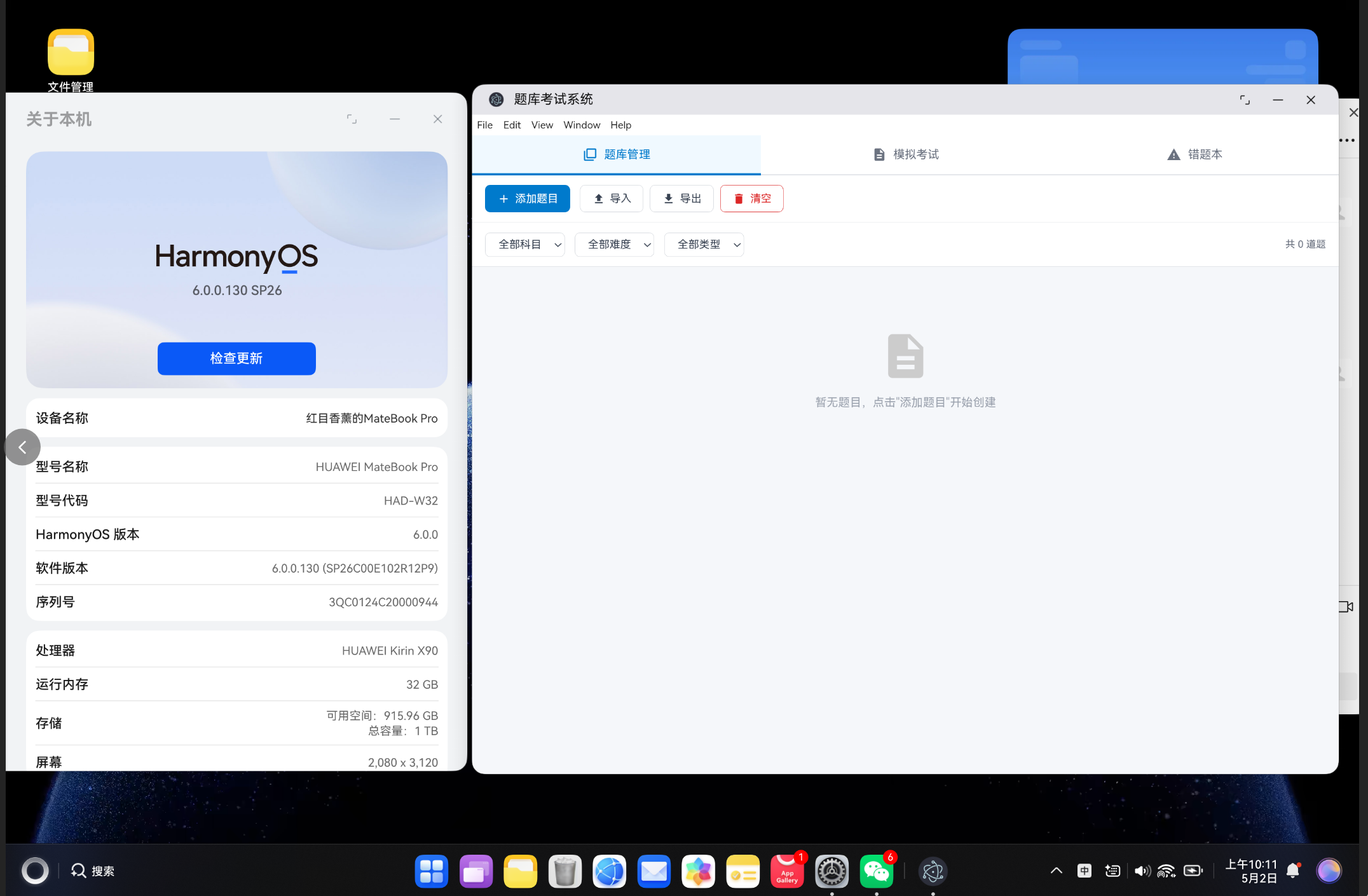Open the Electron app icon in dock
This screenshot has width=1368, height=896.
coord(933,871)
